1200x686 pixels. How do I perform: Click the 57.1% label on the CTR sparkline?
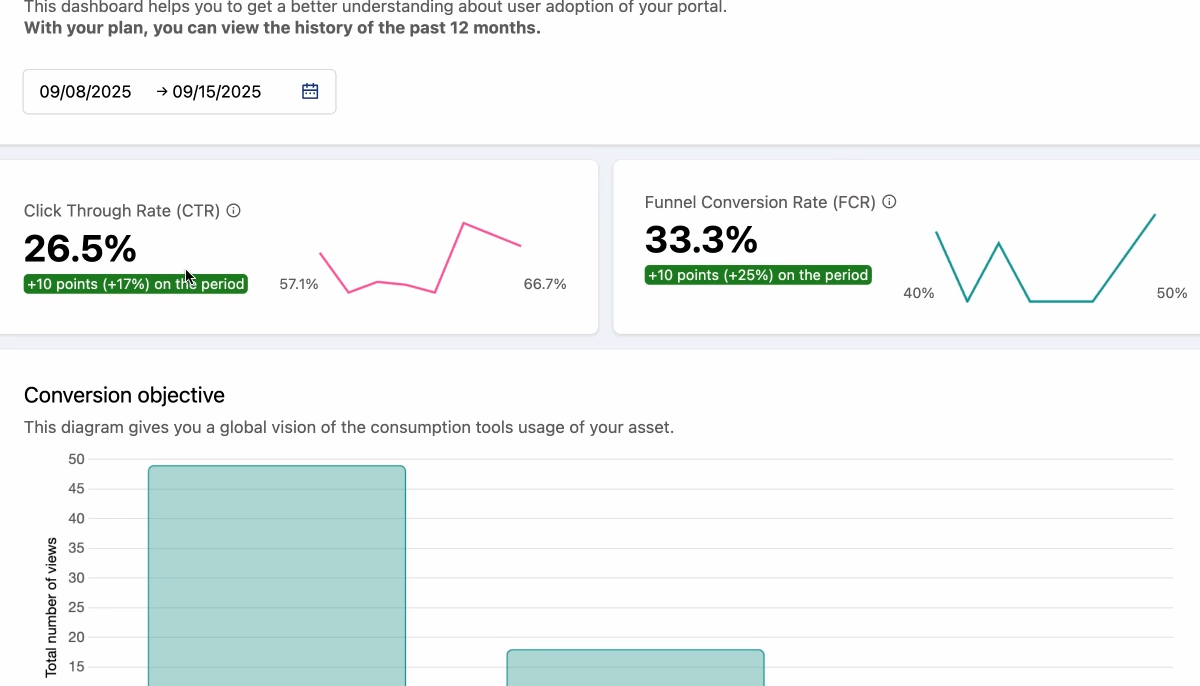(x=298, y=284)
